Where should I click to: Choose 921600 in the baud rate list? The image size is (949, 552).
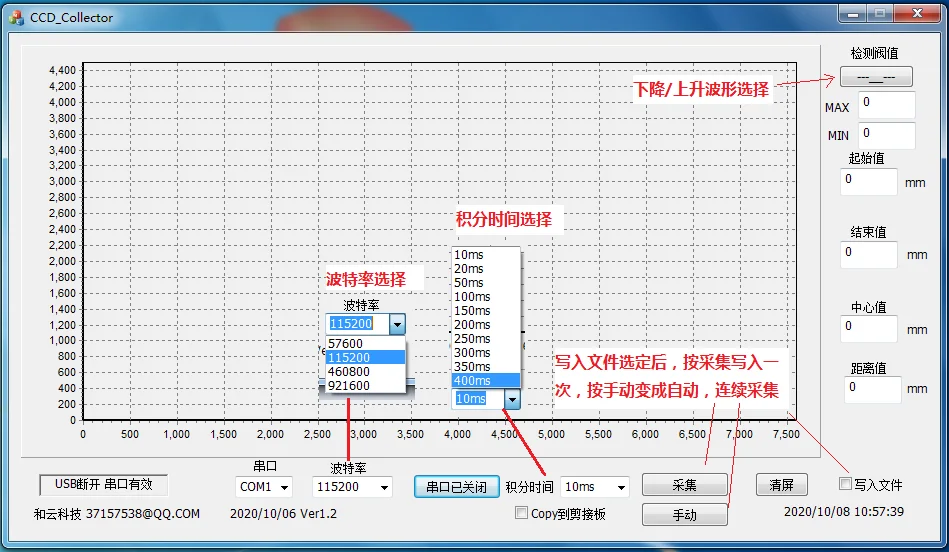[366, 386]
